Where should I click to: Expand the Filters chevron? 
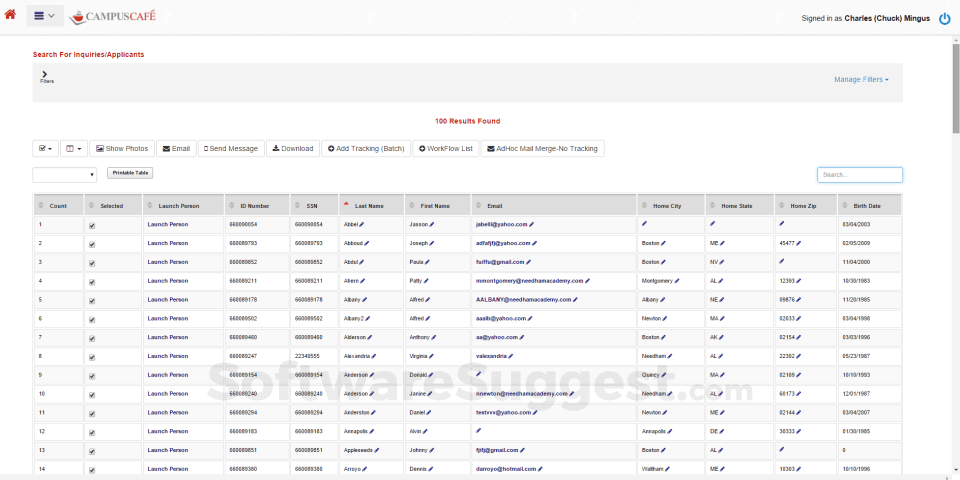click(x=45, y=73)
